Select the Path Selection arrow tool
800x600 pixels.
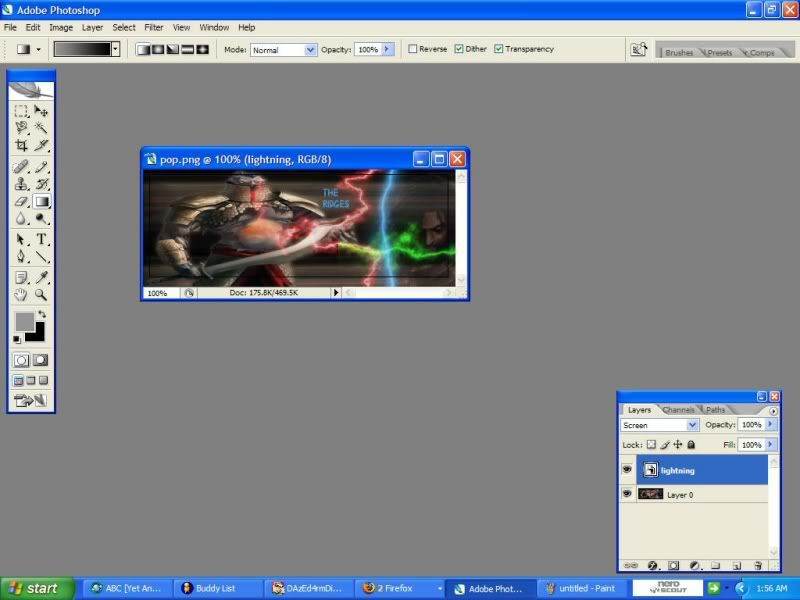21,239
